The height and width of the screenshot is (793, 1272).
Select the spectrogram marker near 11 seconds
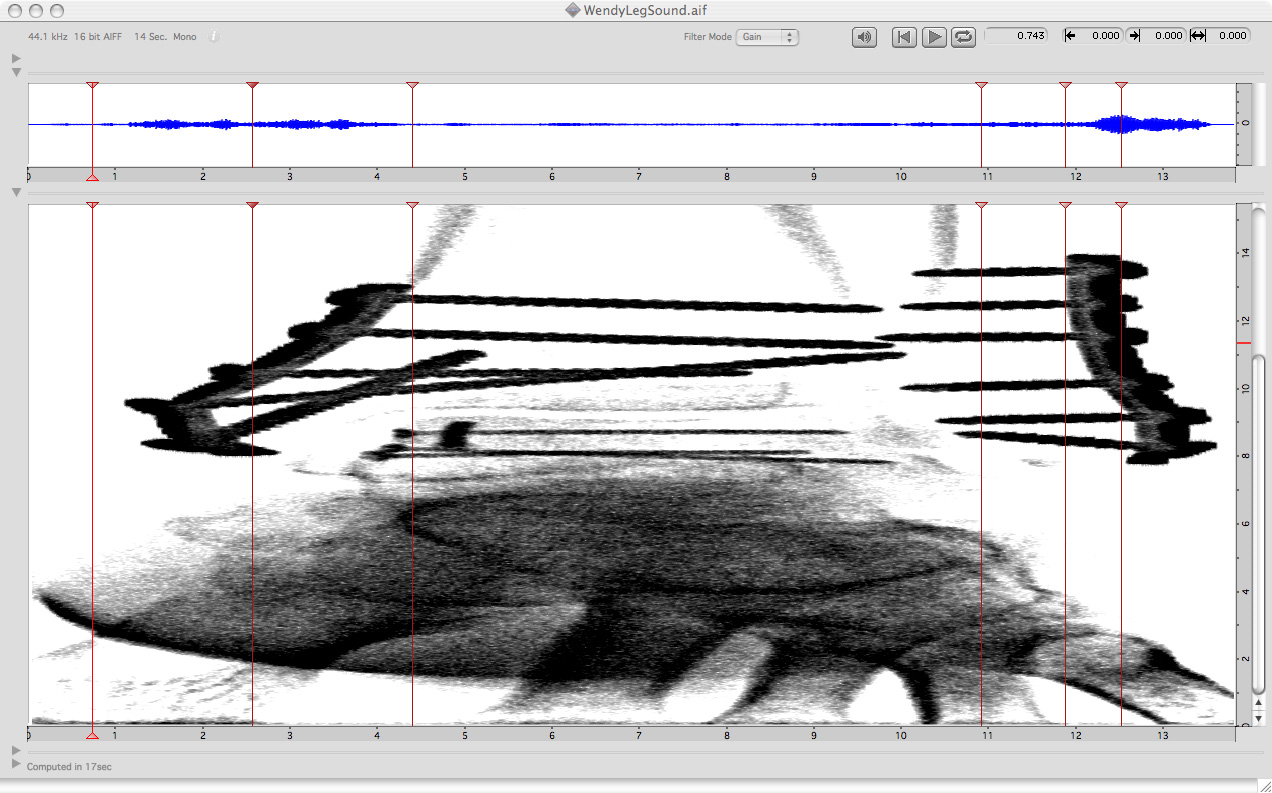981,205
